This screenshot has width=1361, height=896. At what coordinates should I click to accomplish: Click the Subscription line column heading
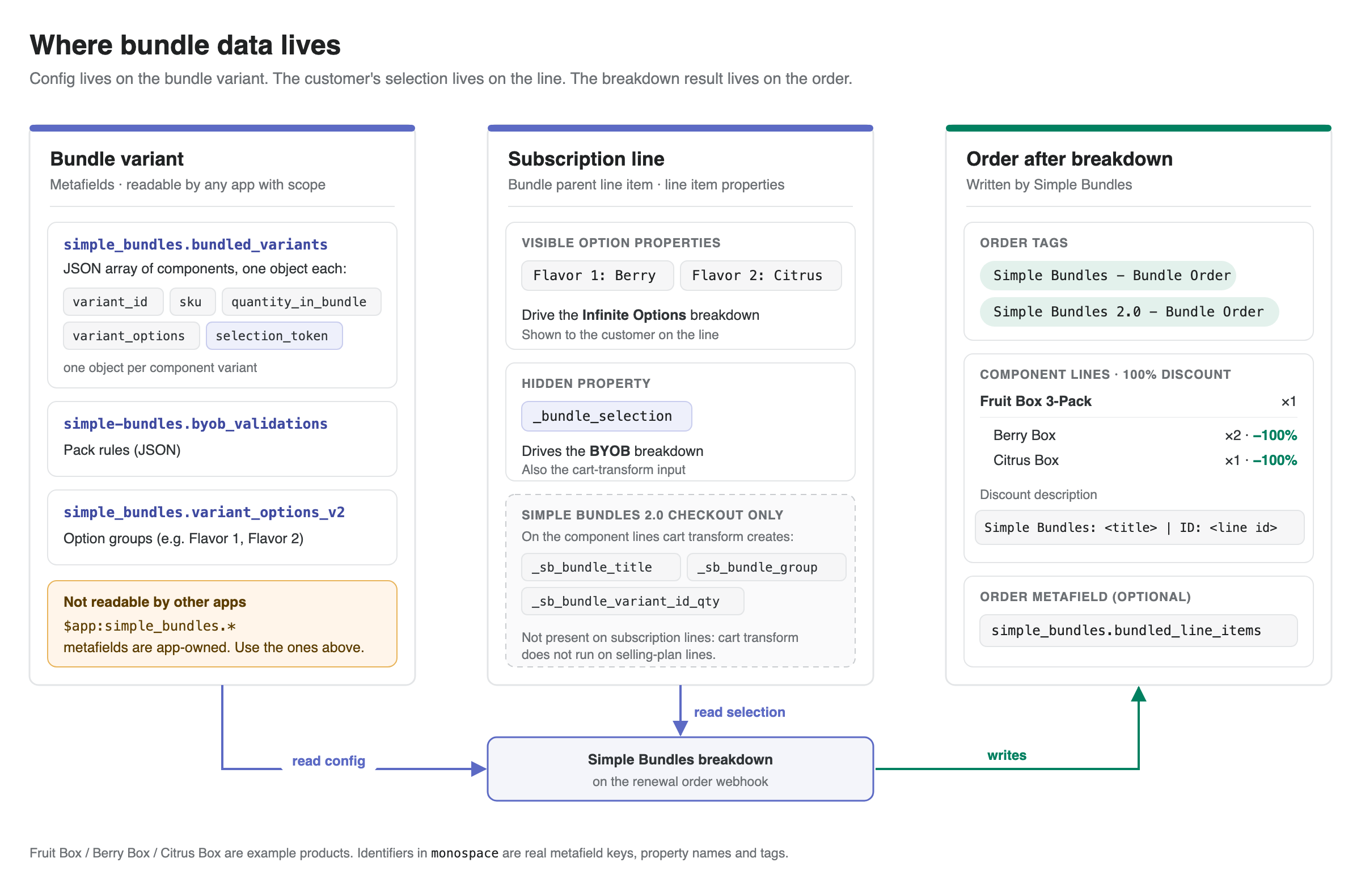[586, 159]
